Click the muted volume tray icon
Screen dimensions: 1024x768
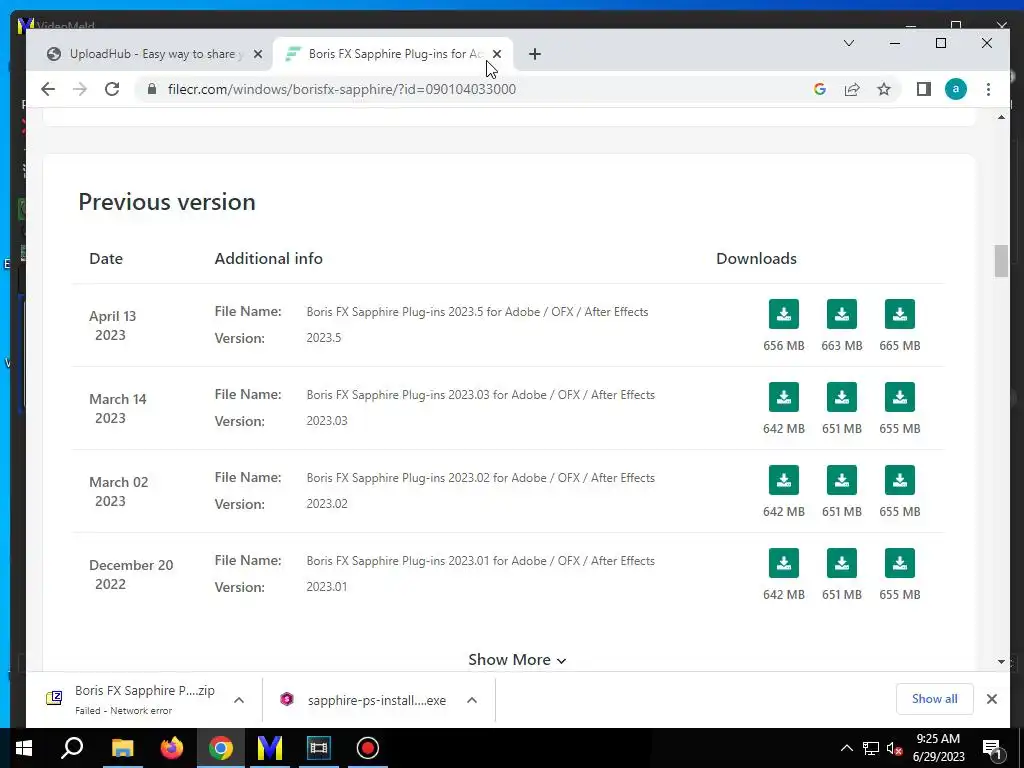pos(894,748)
